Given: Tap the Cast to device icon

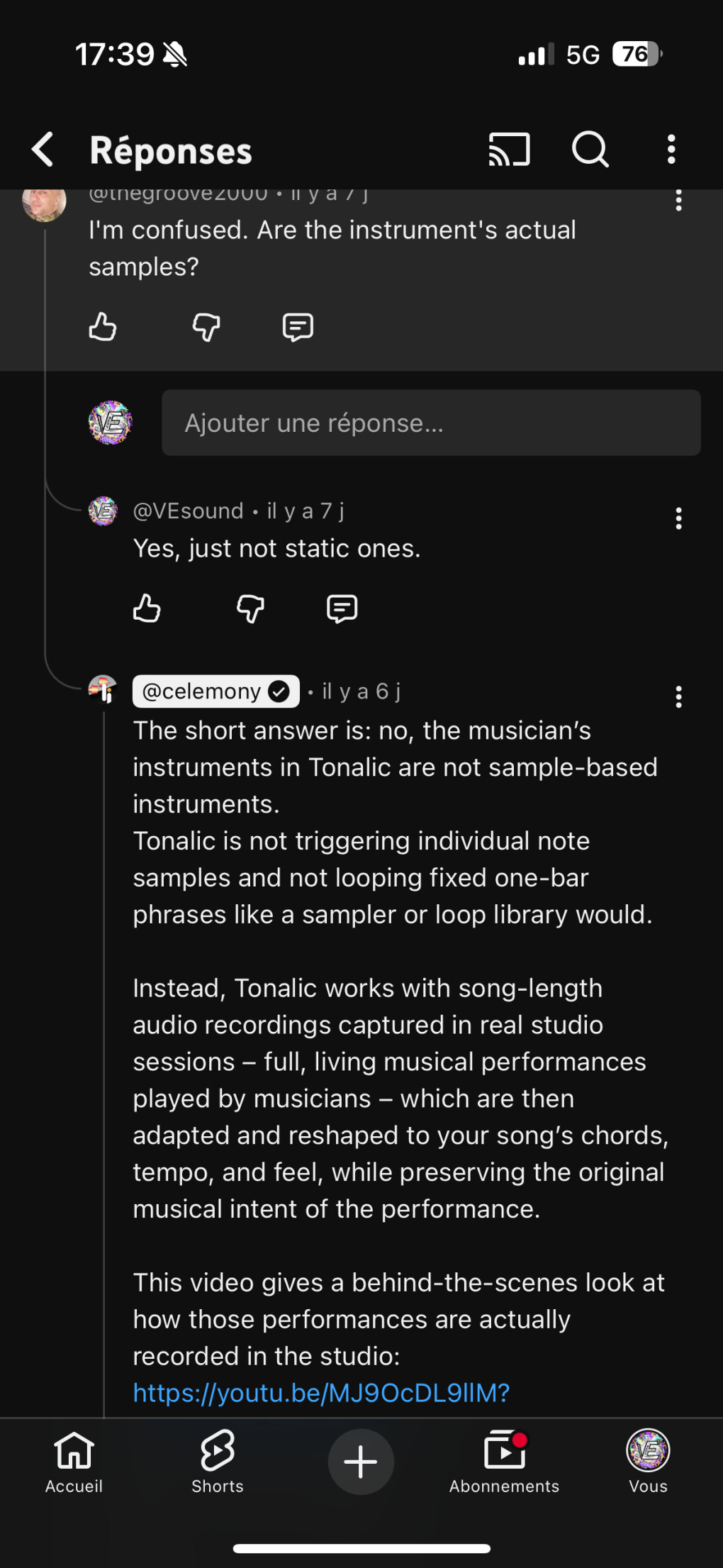Looking at the screenshot, I should coord(509,150).
